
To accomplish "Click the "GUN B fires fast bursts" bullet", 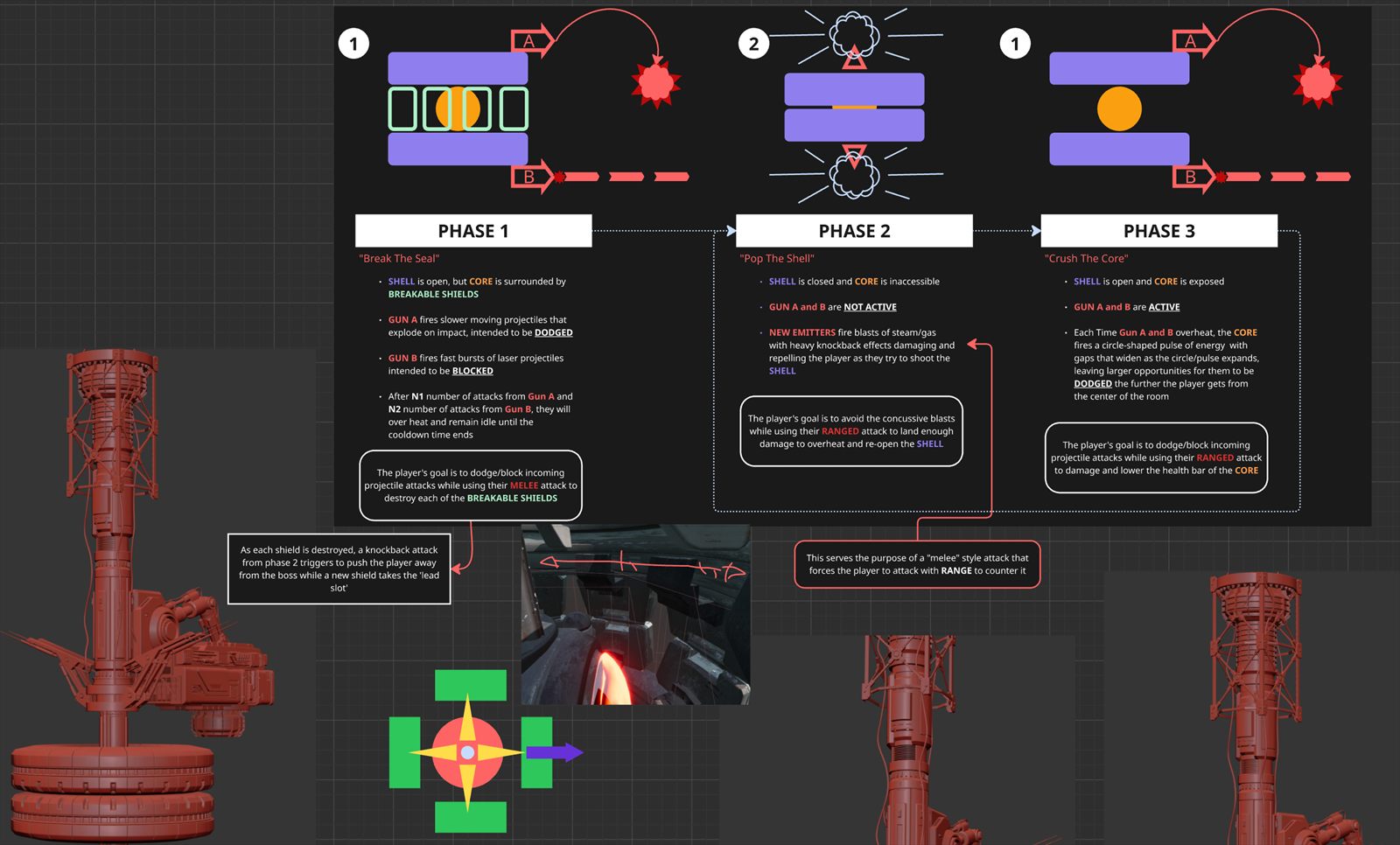I will pyautogui.click(x=476, y=364).
